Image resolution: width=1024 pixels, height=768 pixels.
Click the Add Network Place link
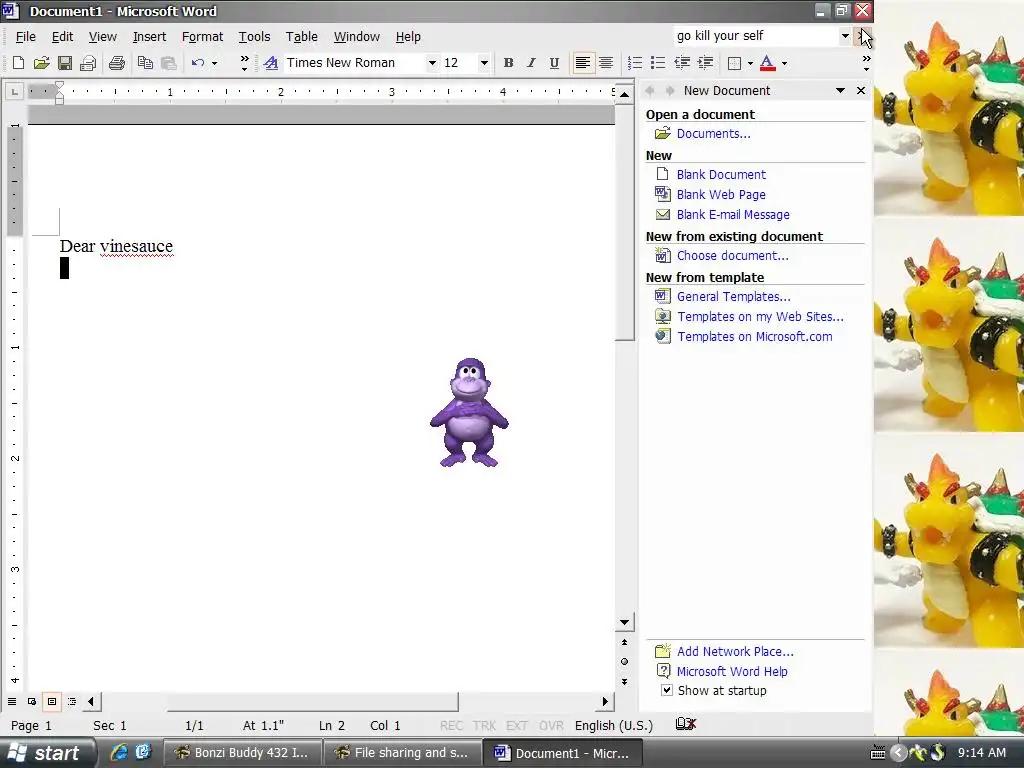click(735, 651)
